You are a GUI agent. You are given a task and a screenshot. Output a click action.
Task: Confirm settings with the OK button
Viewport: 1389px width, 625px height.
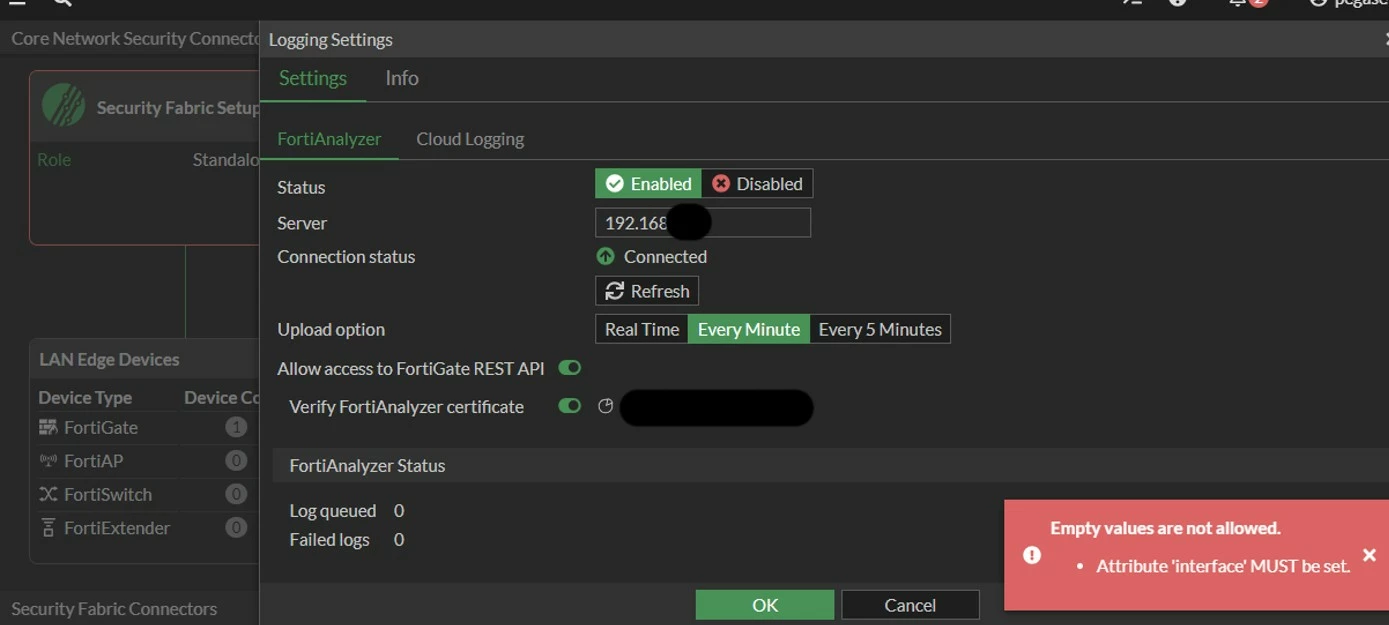click(x=765, y=605)
